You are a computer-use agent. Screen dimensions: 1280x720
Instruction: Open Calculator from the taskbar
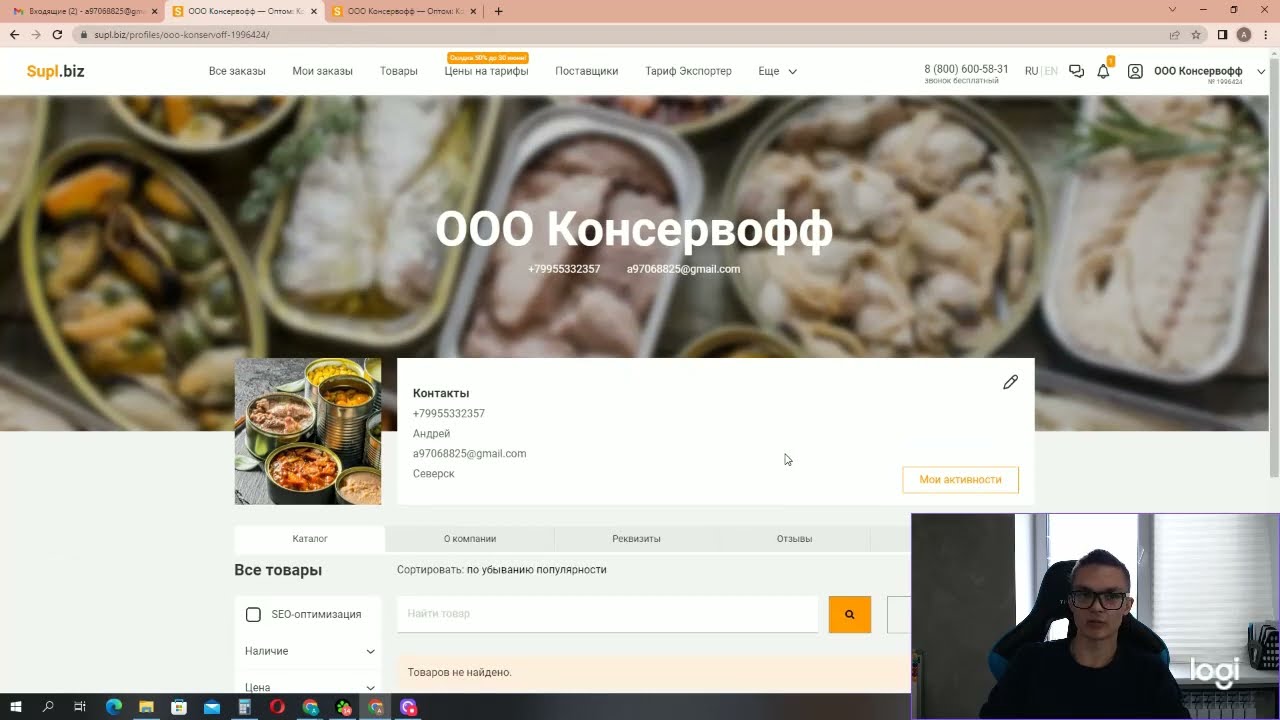point(244,707)
